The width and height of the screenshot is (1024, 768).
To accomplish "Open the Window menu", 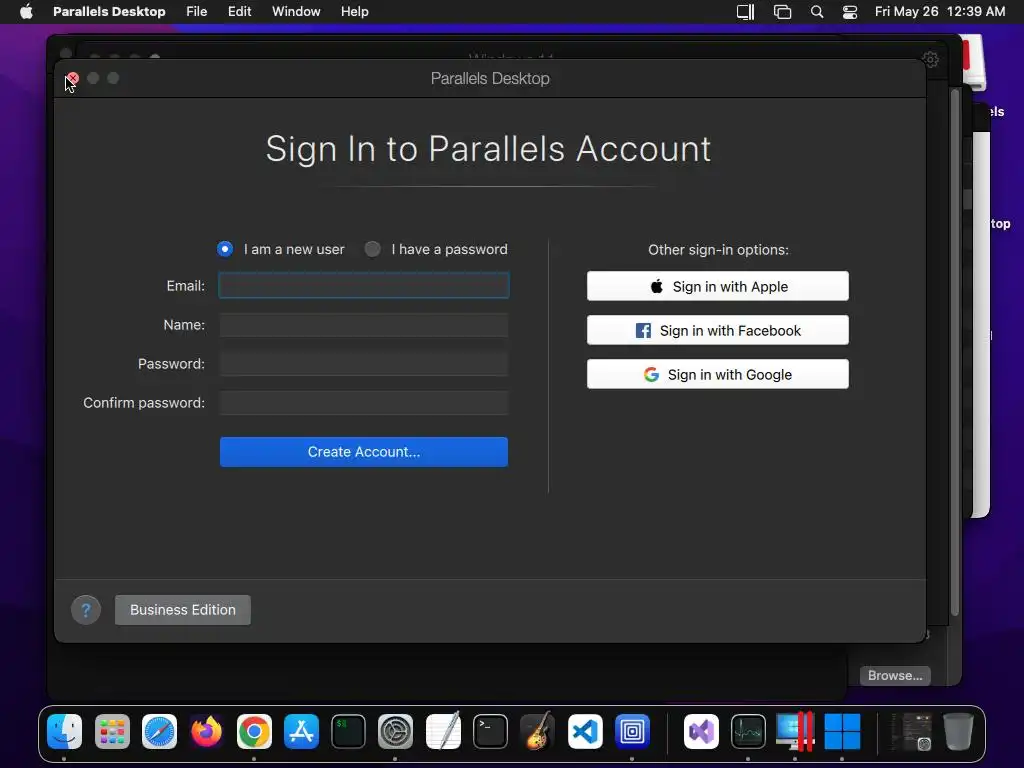I will click(296, 12).
